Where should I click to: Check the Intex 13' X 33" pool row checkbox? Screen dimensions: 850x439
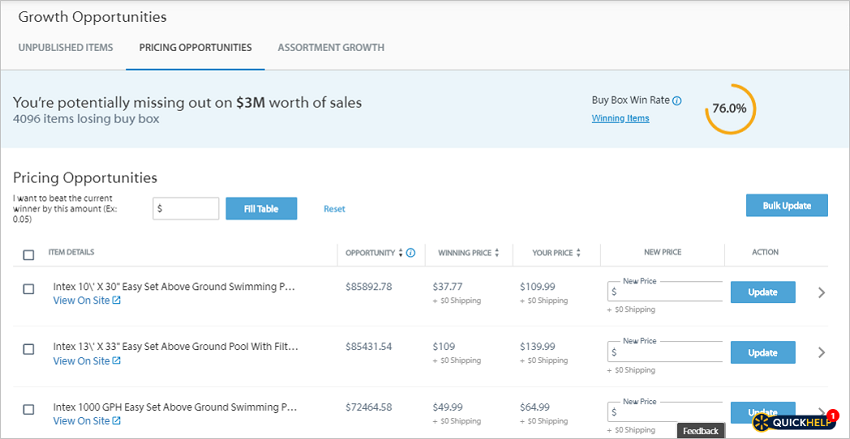[29, 350]
